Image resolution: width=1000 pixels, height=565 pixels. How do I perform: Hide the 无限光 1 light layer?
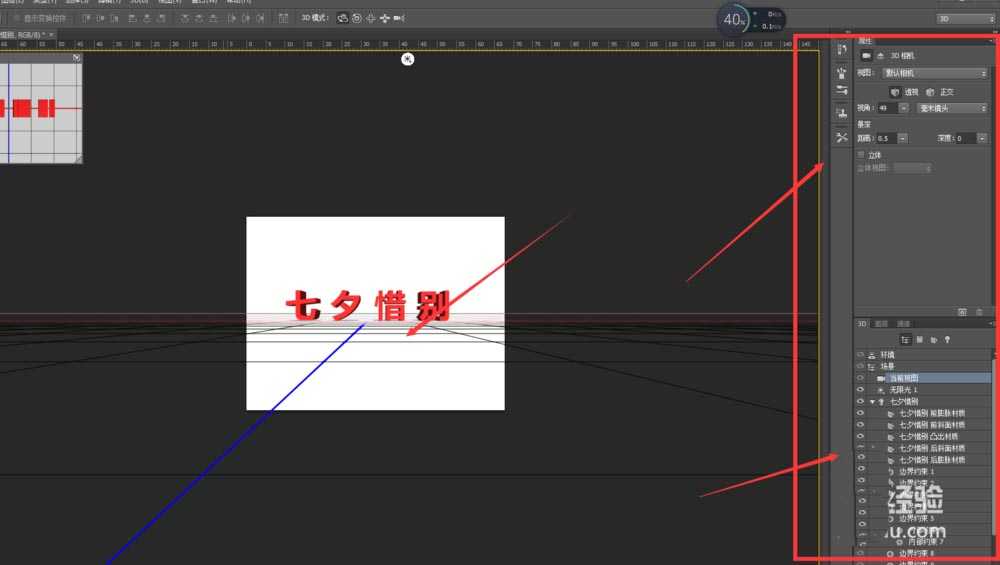tap(860, 390)
